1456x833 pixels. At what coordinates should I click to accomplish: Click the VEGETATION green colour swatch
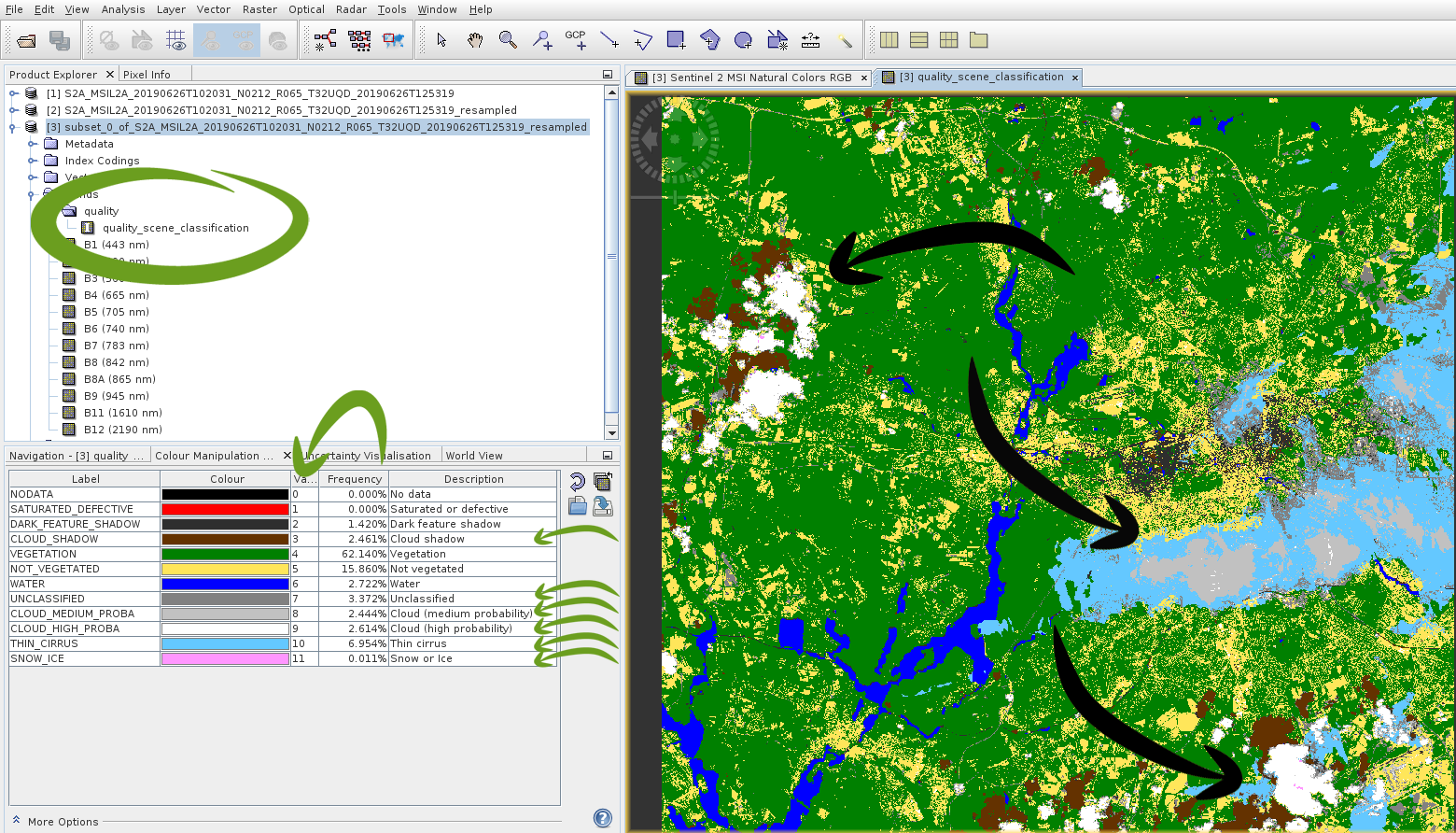pos(225,554)
